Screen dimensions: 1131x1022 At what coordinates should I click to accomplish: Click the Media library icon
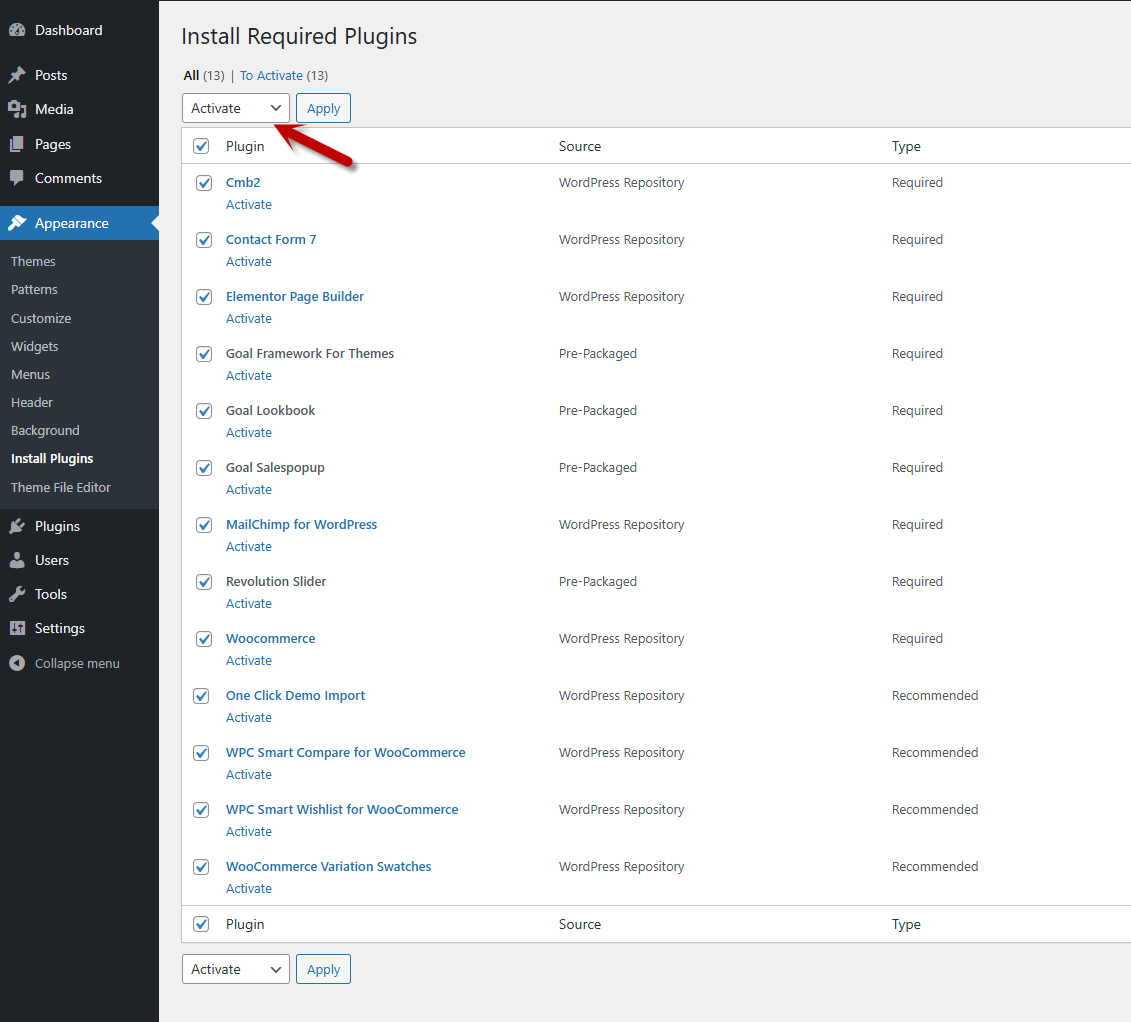coord(17,109)
